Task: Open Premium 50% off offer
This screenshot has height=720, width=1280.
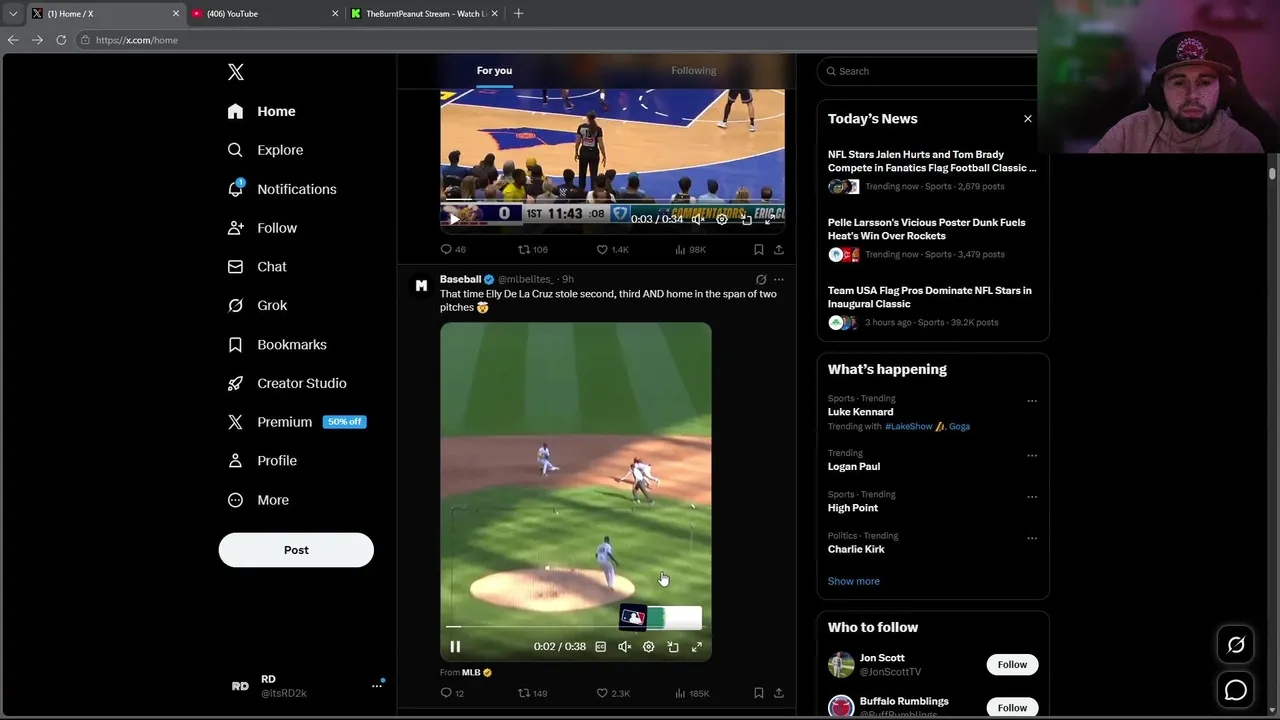Action: (x=297, y=422)
